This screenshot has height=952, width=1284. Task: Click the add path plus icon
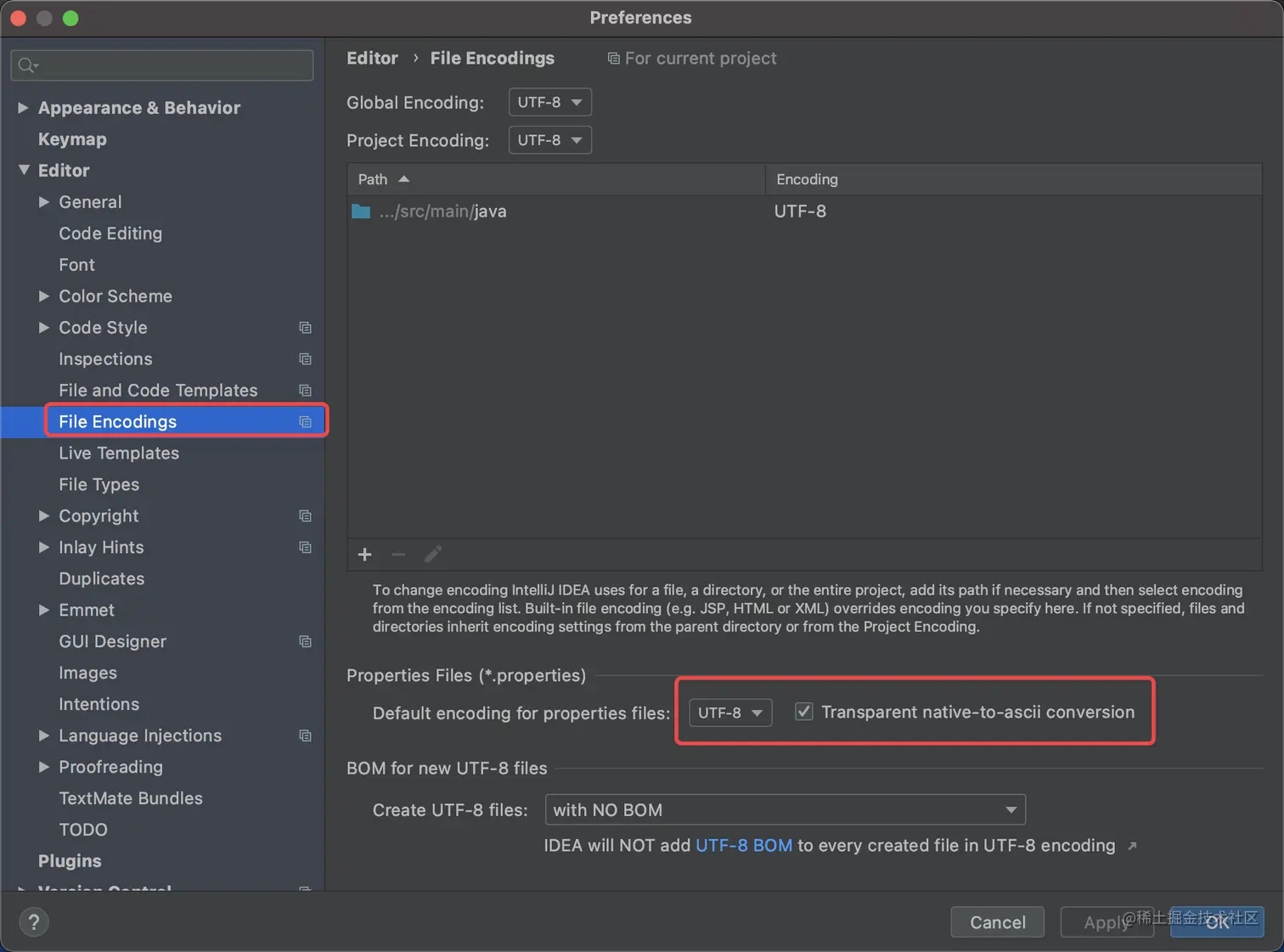pos(365,555)
